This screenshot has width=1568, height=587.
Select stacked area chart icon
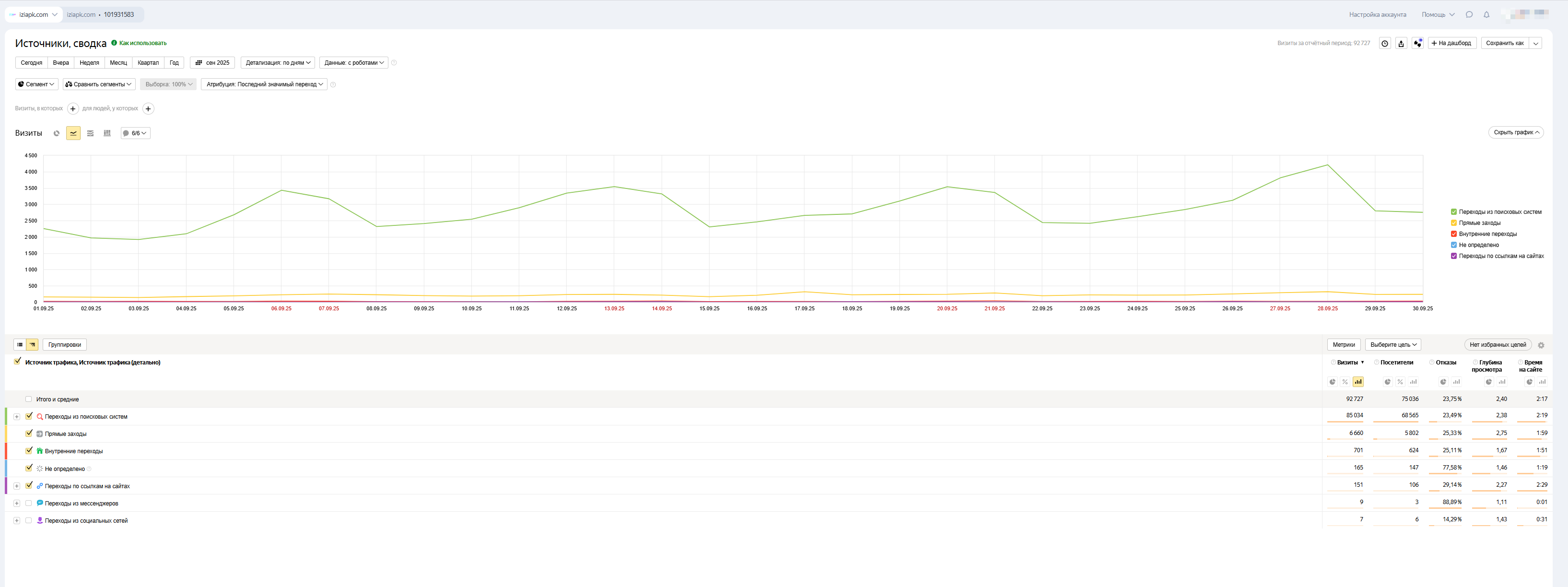[90, 133]
